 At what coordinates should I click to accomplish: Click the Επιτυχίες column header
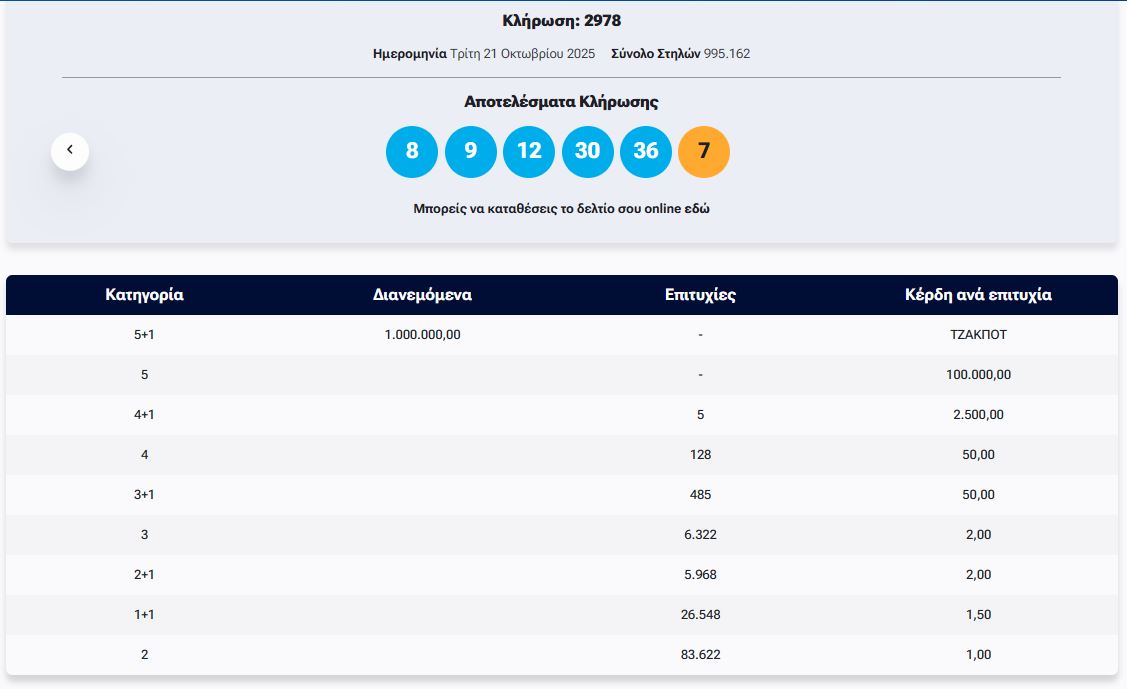point(700,295)
